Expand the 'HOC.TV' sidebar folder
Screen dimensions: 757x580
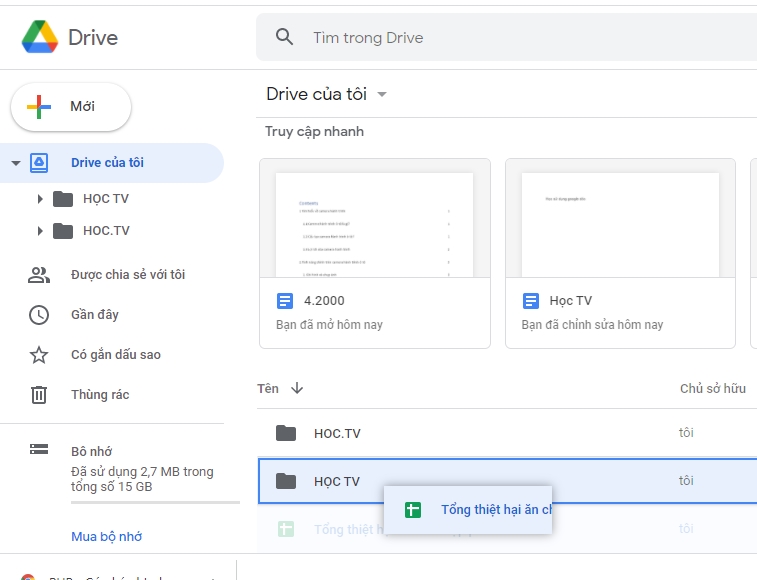tap(40, 231)
